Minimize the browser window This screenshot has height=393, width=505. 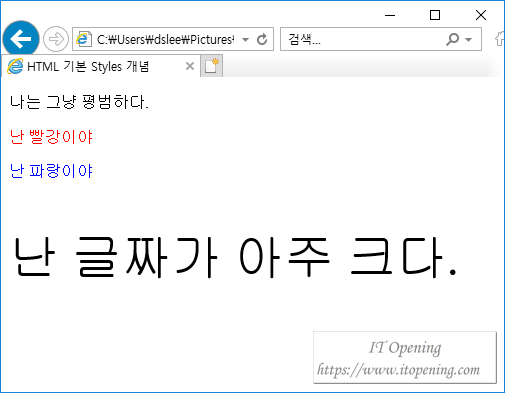pos(390,15)
